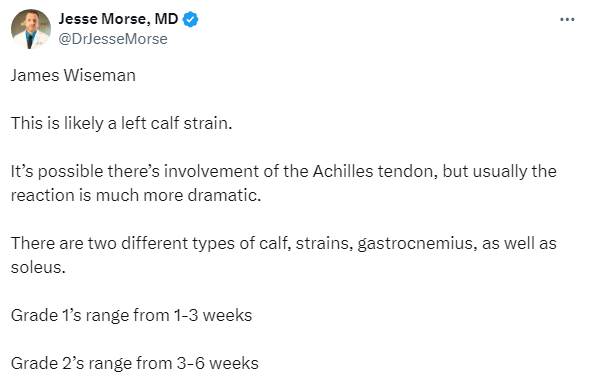Click the text reaction is much more dramatic
The width and height of the screenshot is (589, 378).
point(136,195)
